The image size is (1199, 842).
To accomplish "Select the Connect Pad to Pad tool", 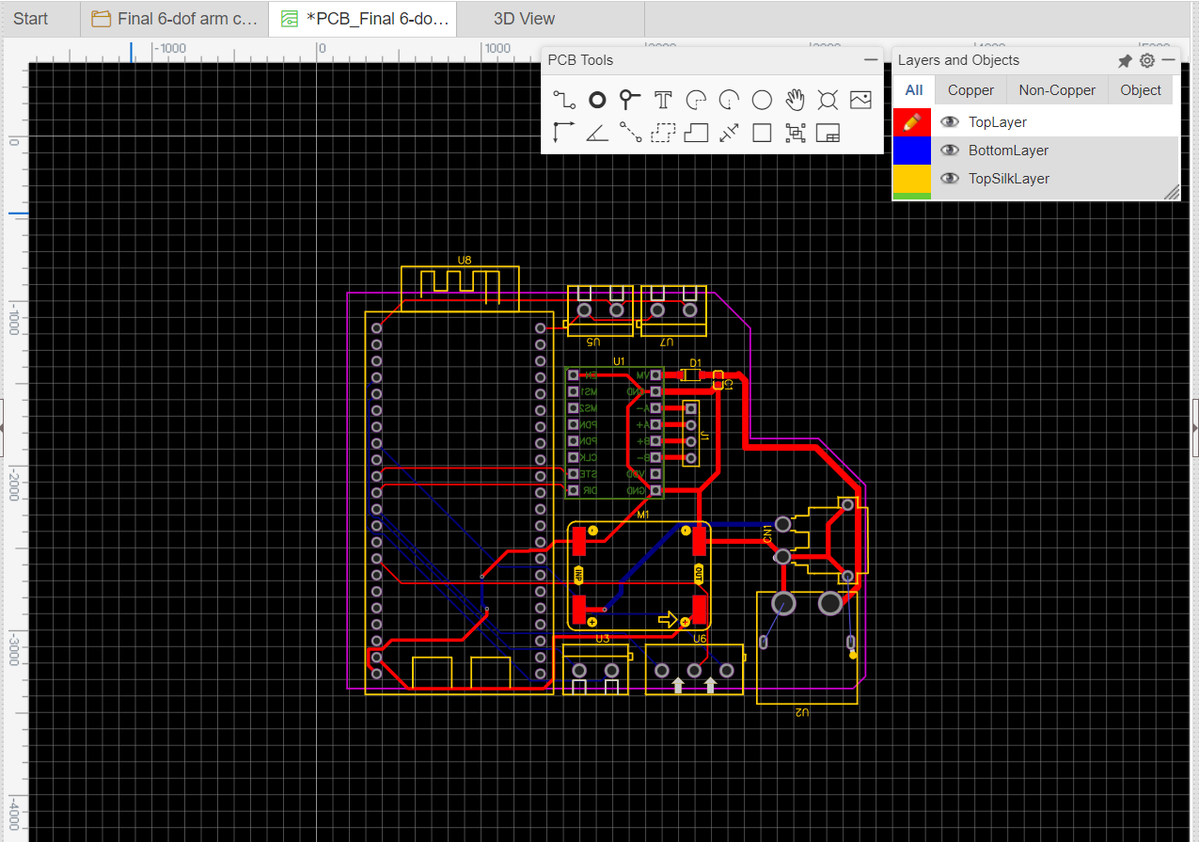I will coord(630,132).
